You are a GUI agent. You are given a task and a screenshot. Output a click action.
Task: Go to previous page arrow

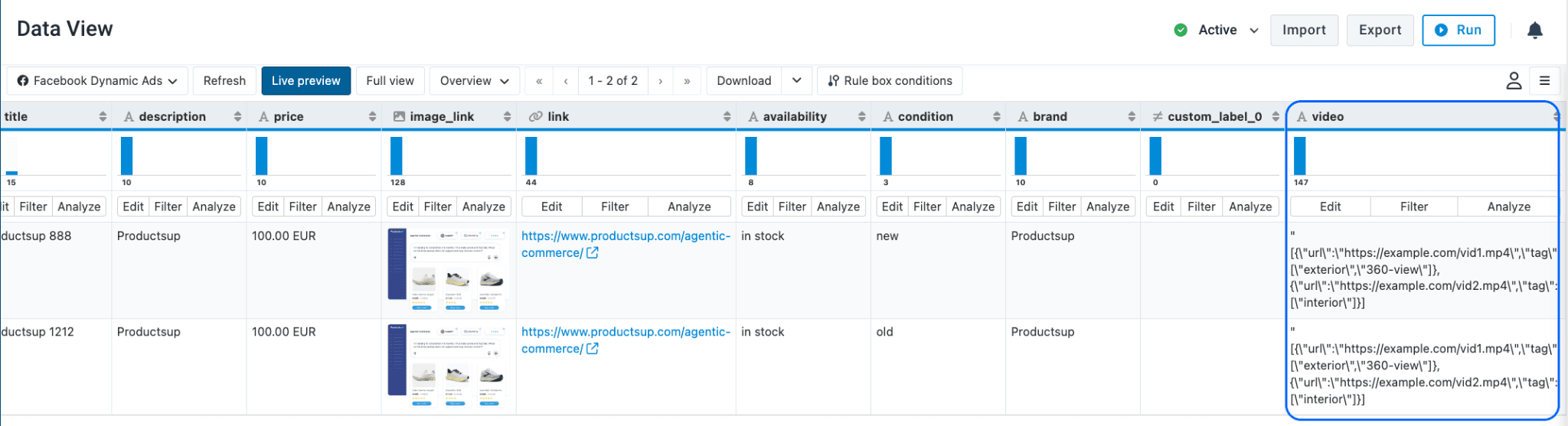pyautogui.click(x=566, y=81)
